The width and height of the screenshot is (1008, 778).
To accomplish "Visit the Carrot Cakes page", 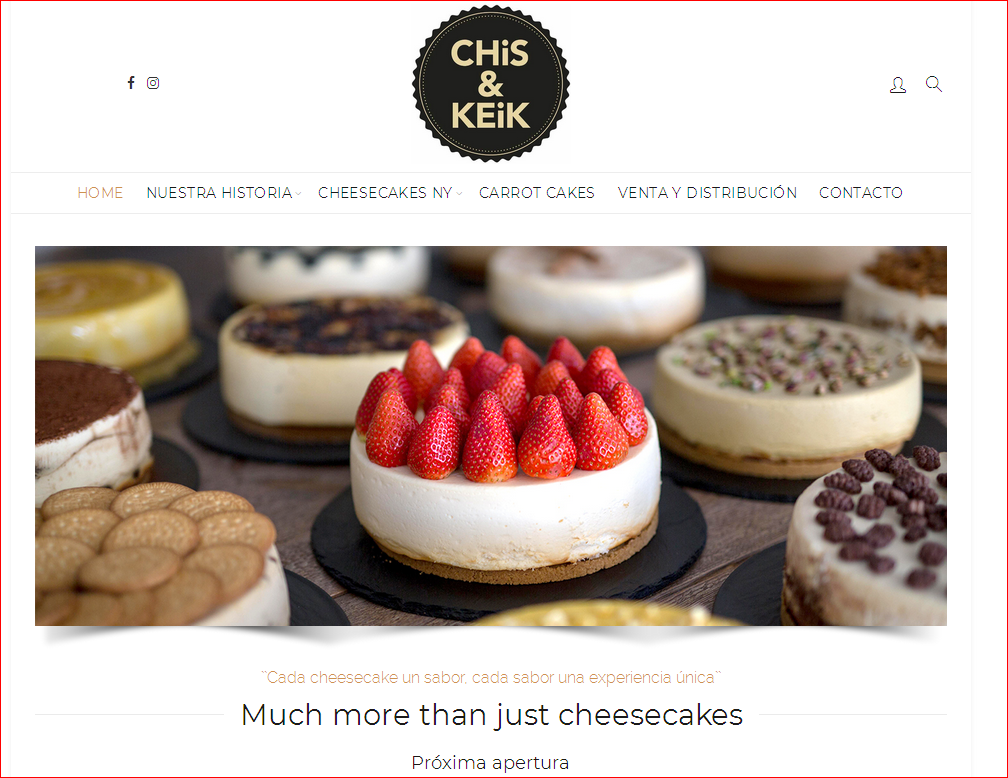I will click(537, 193).
